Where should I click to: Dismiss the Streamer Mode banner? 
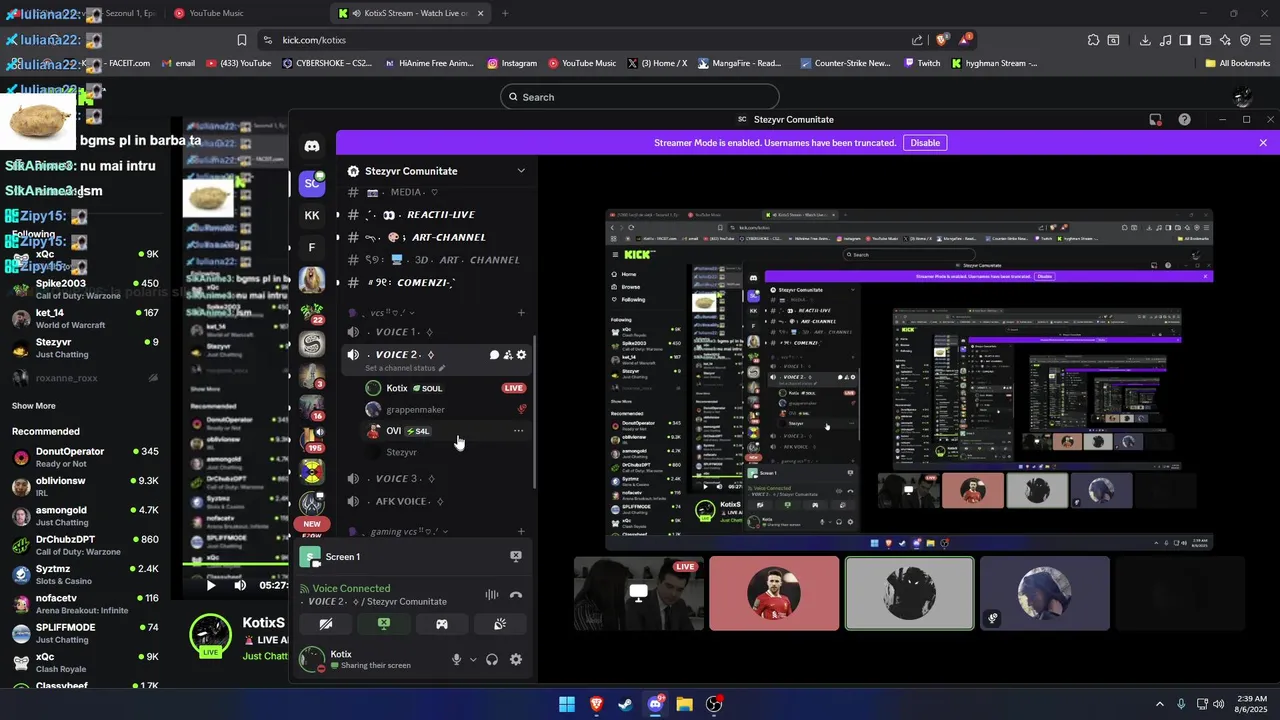pos(1263,143)
